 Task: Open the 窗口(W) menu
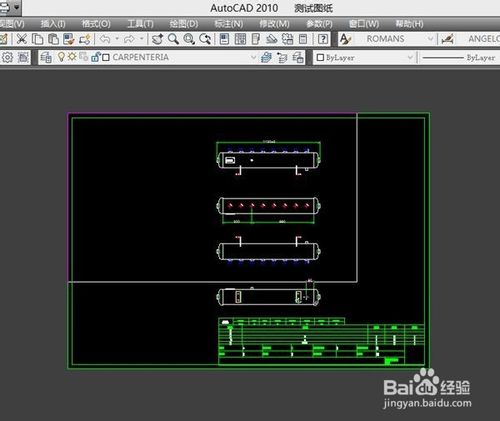(x=364, y=24)
